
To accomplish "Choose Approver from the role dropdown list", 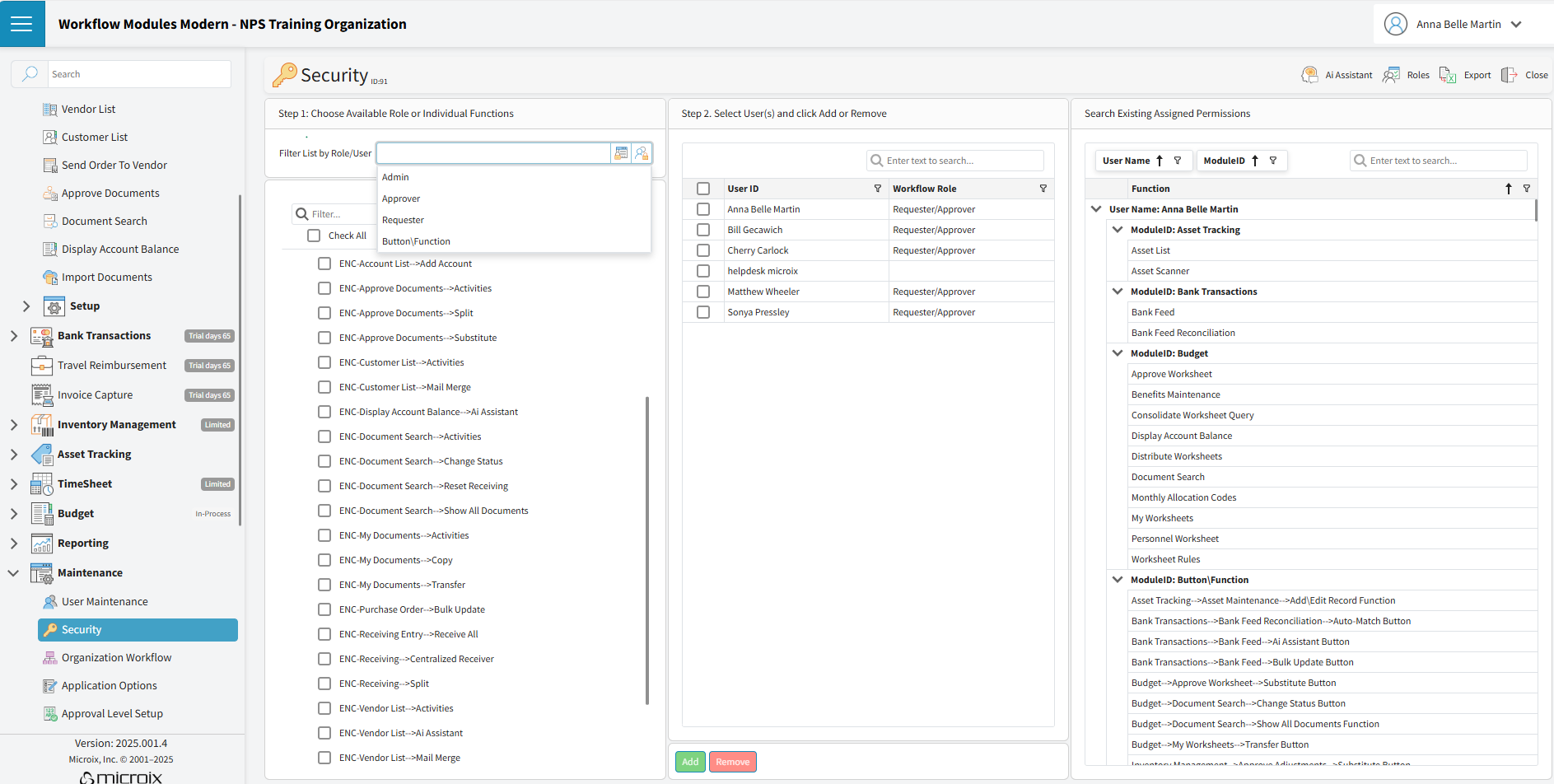I will [401, 198].
